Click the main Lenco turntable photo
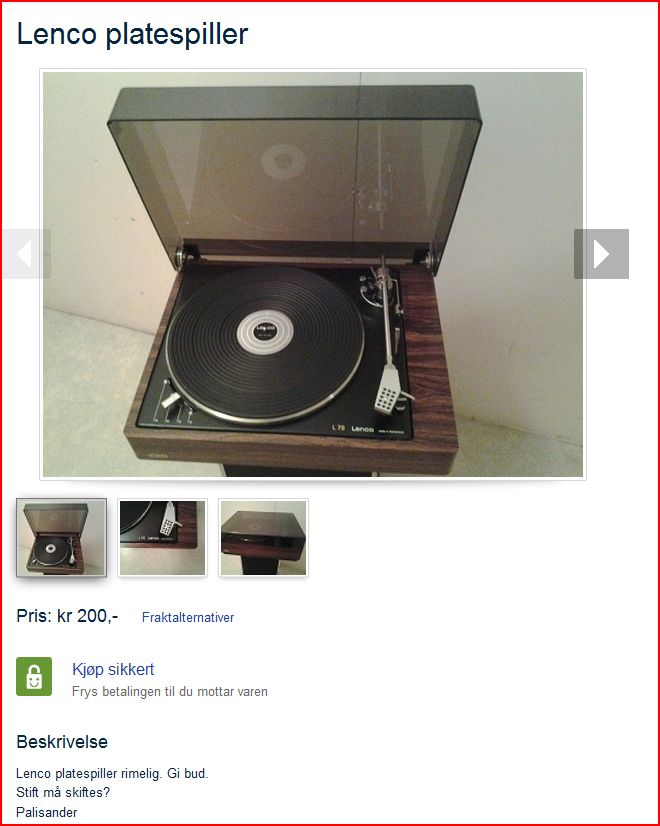Image resolution: width=660 pixels, height=826 pixels. pyautogui.click(x=313, y=274)
